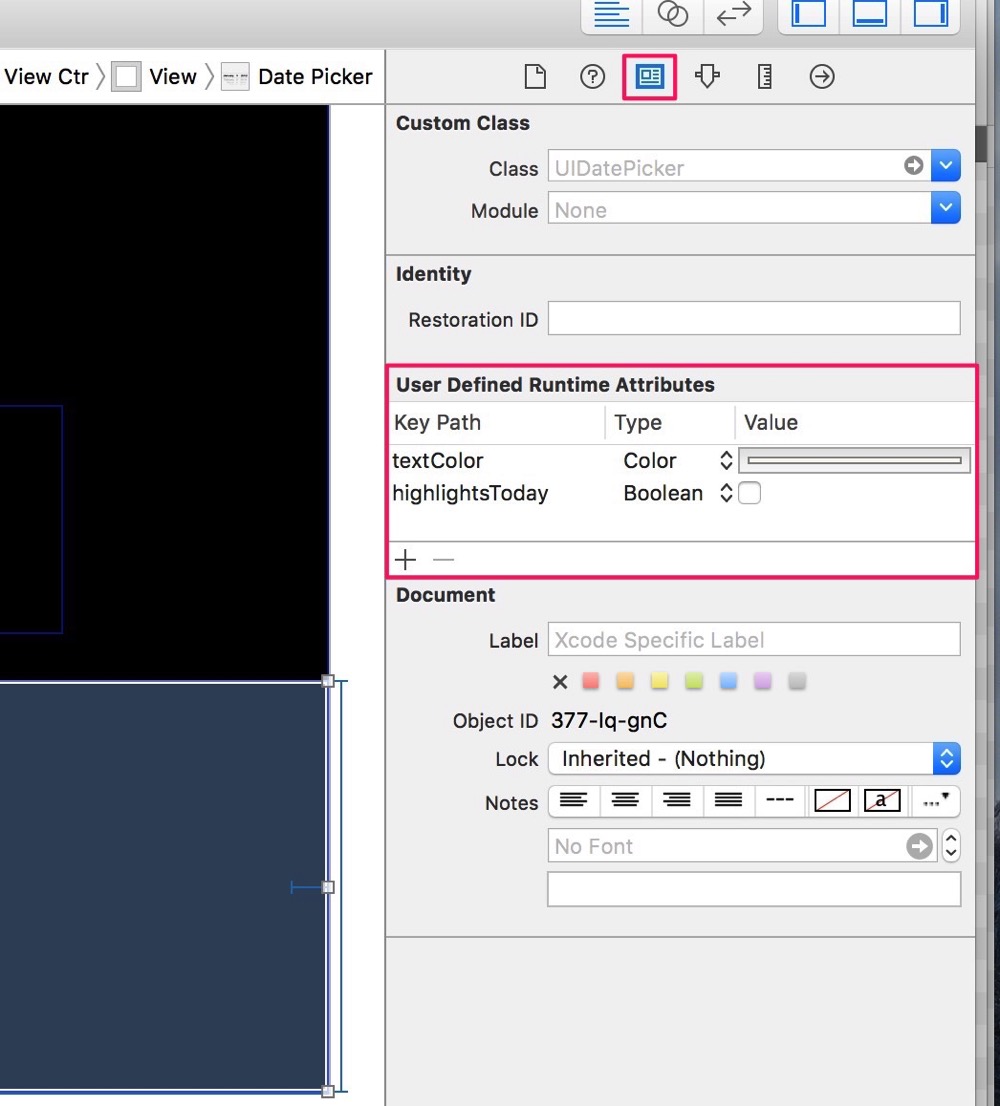Image resolution: width=1000 pixels, height=1106 pixels.
Task: Choose the blue label color
Action: point(728,681)
